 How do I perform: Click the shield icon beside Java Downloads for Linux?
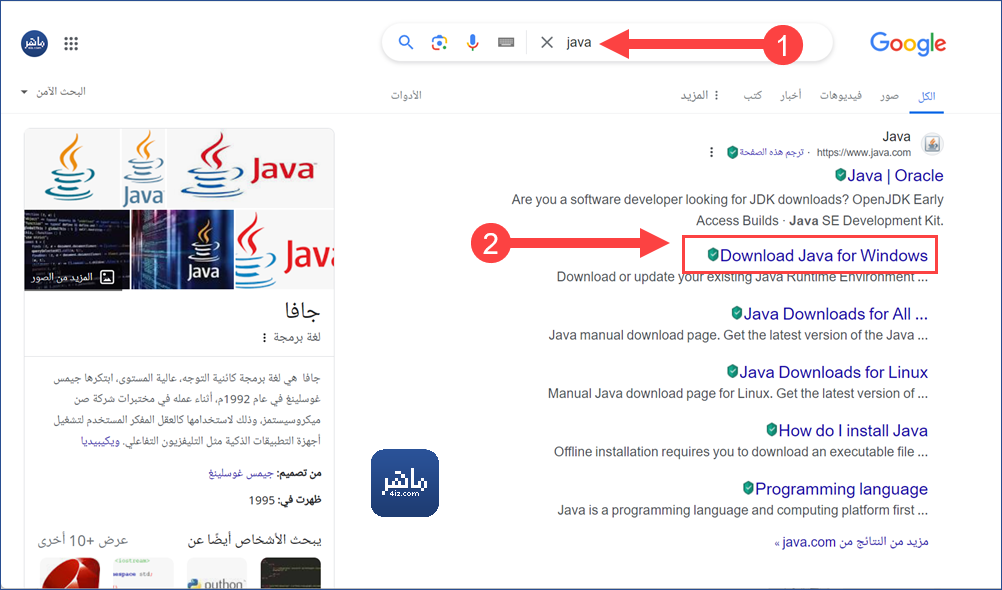click(x=732, y=371)
